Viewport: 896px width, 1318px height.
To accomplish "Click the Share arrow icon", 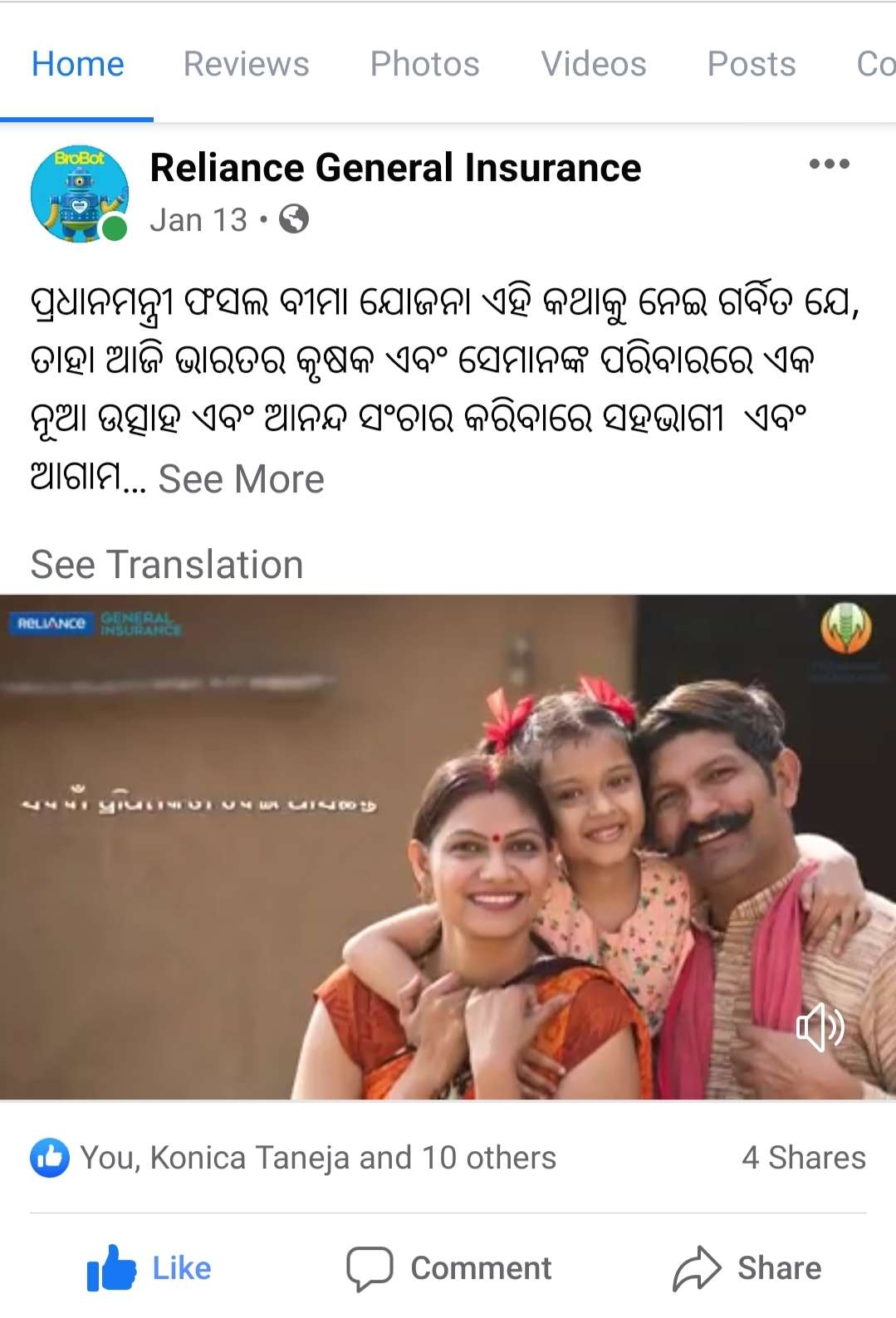I will pos(697,1268).
